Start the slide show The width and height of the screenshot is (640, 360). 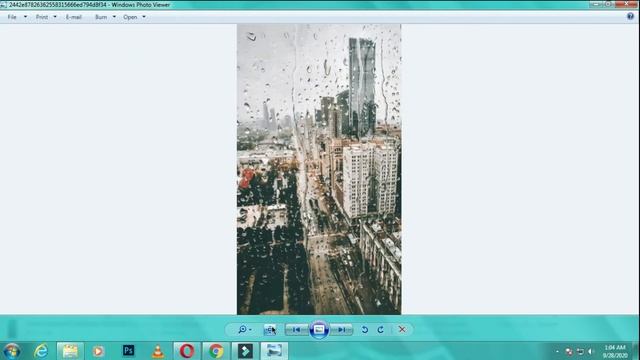pyautogui.click(x=319, y=329)
